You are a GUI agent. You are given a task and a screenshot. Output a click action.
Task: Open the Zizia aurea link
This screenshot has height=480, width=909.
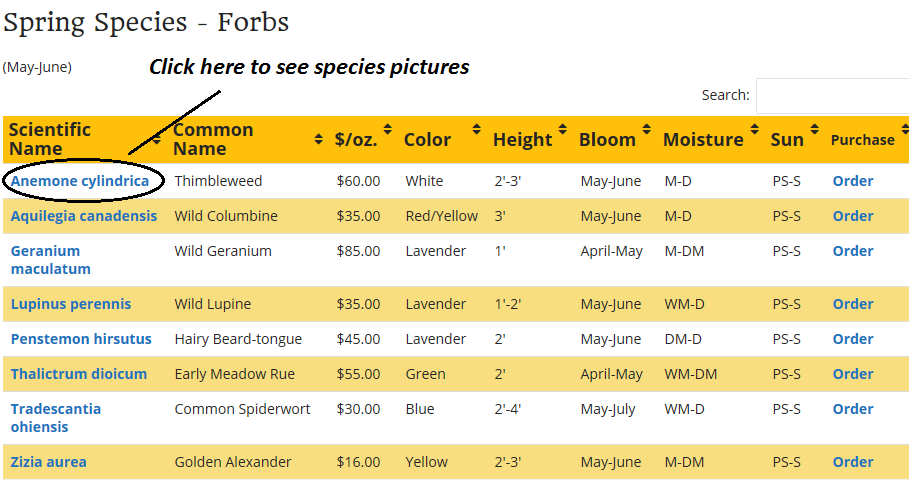(x=49, y=462)
